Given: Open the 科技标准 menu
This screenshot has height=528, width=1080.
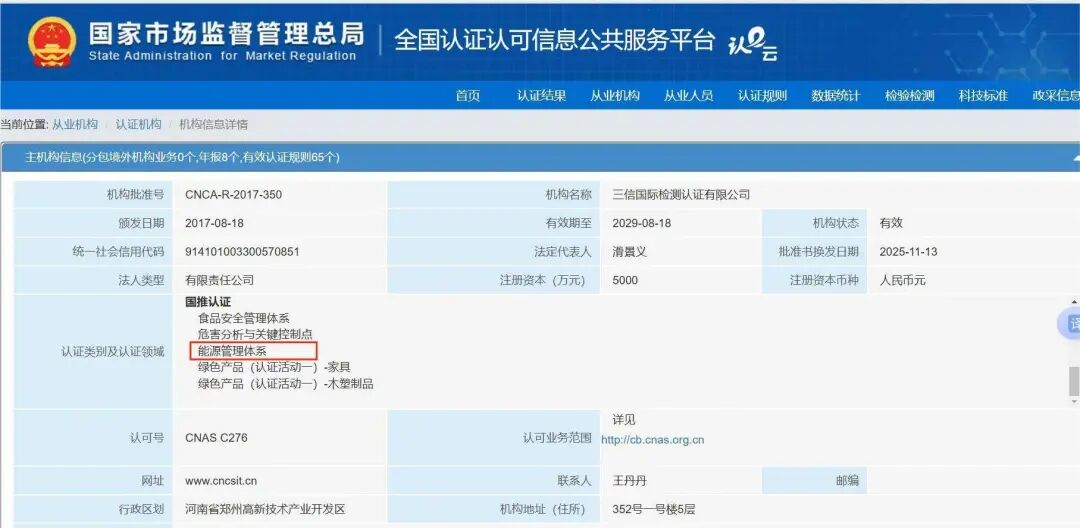Looking at the screenshot, I should coord(983,96).
